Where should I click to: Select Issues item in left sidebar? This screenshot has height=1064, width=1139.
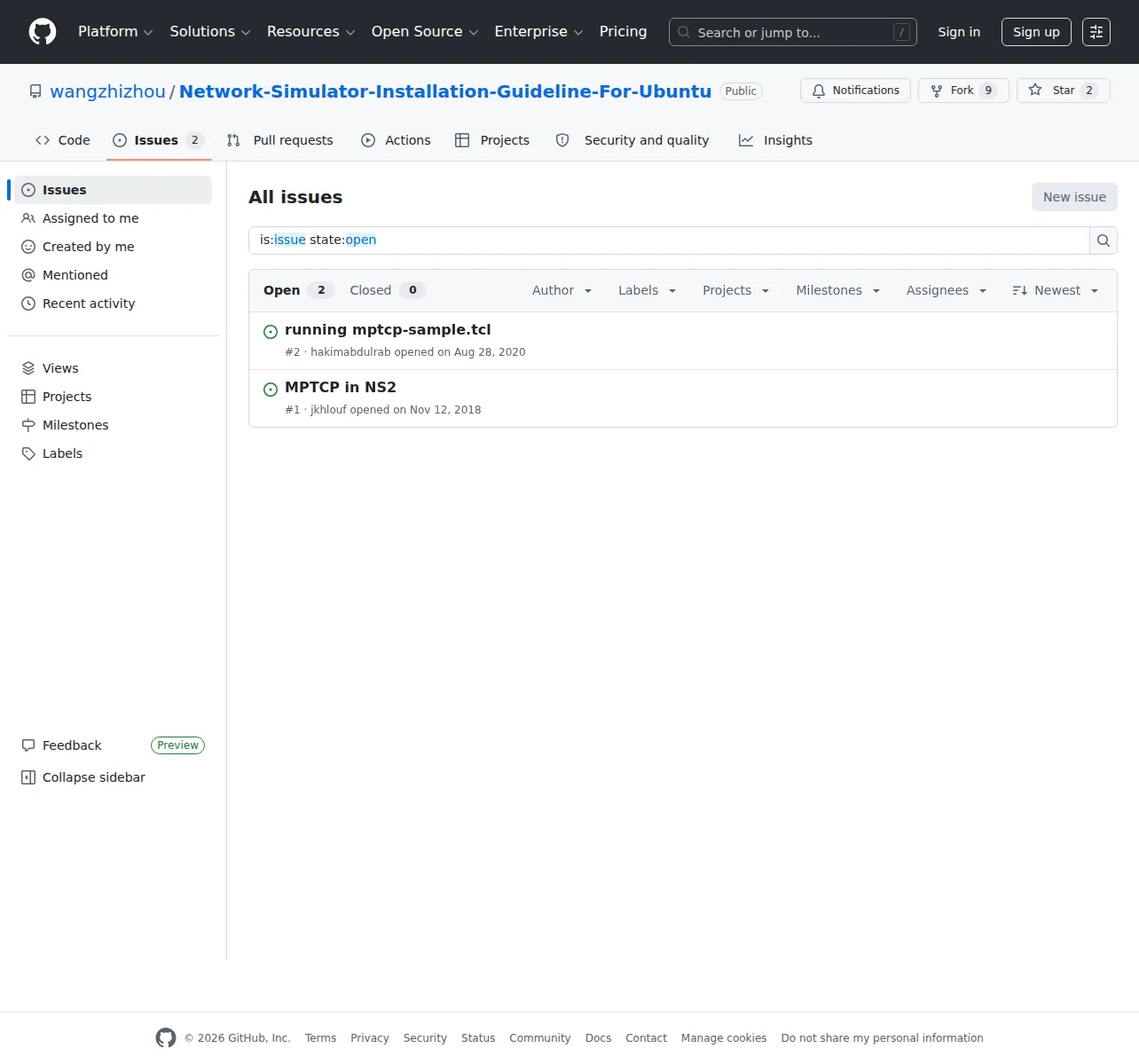tap(113, 190)
